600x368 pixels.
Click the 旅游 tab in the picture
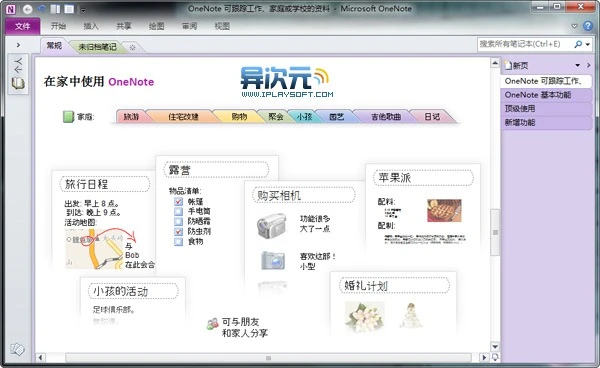coord(131,116)
